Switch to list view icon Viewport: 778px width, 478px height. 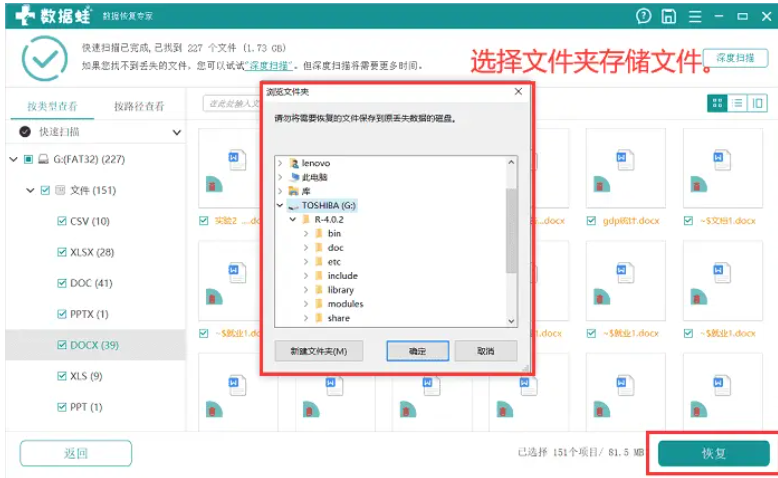pyautogui.click(x=737, y=103)
